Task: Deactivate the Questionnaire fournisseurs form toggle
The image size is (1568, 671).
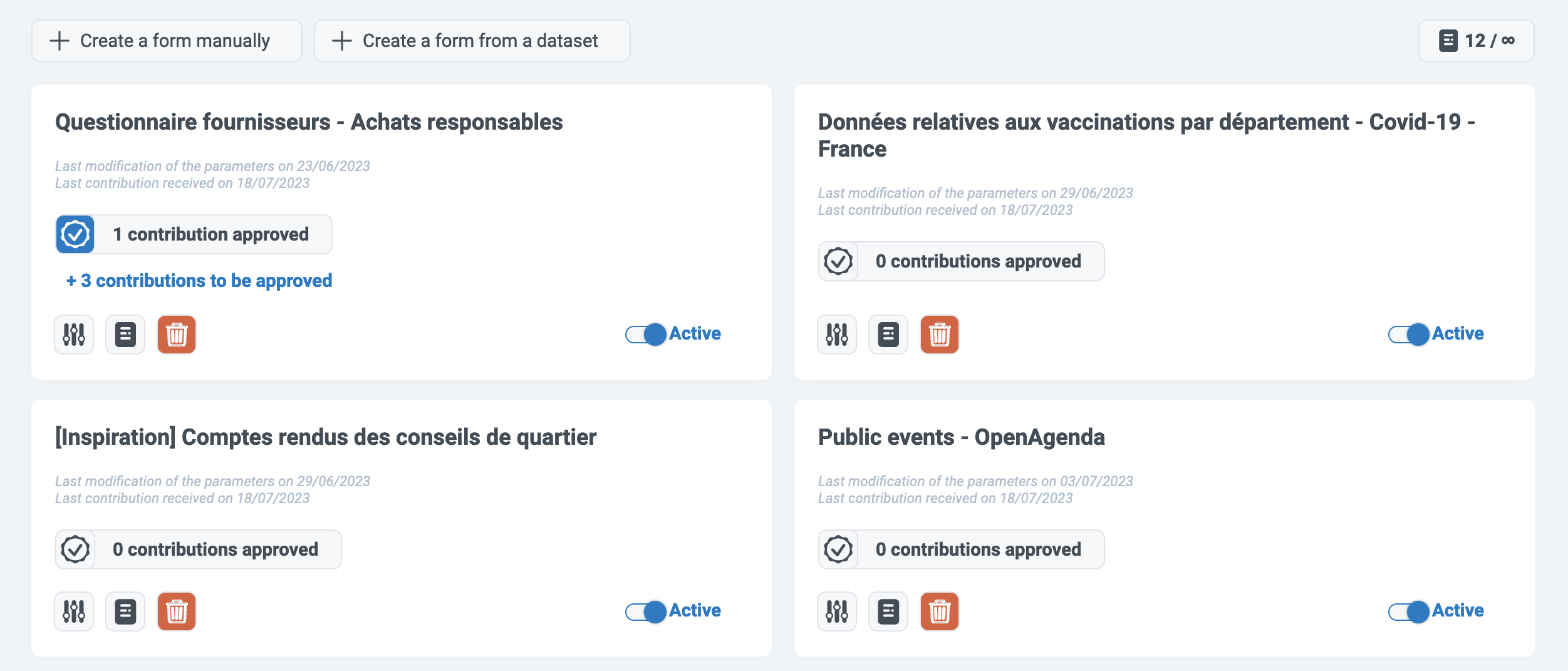Action: point(646,335)
